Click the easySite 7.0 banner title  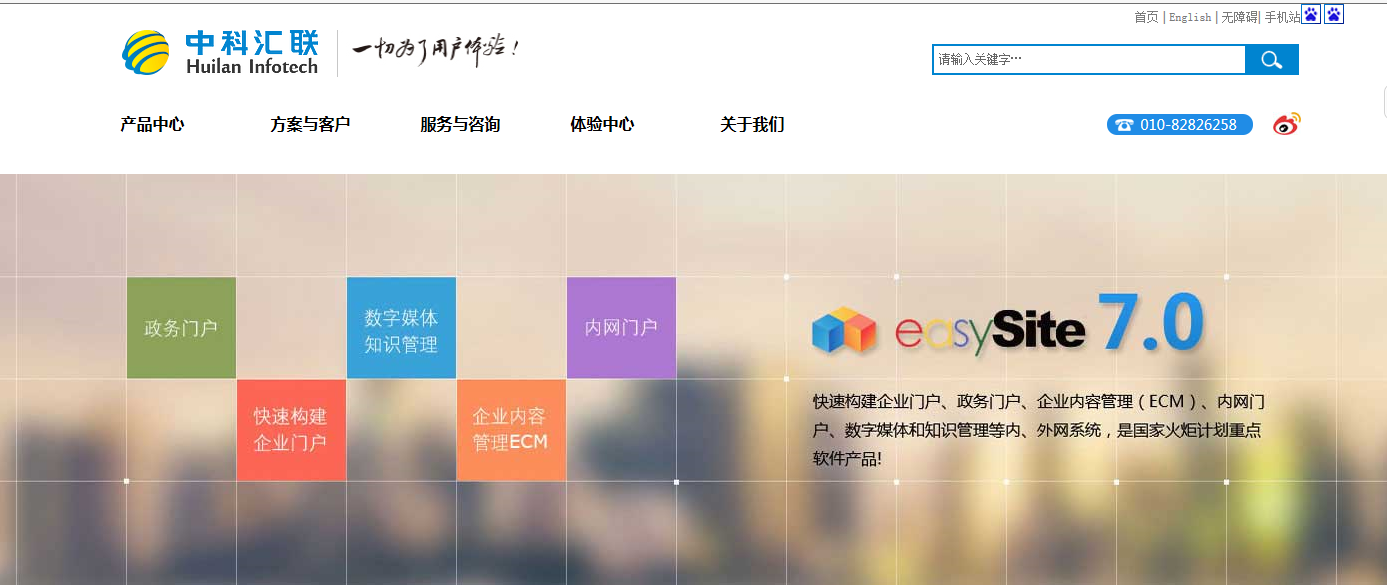tap(1050, 324)
